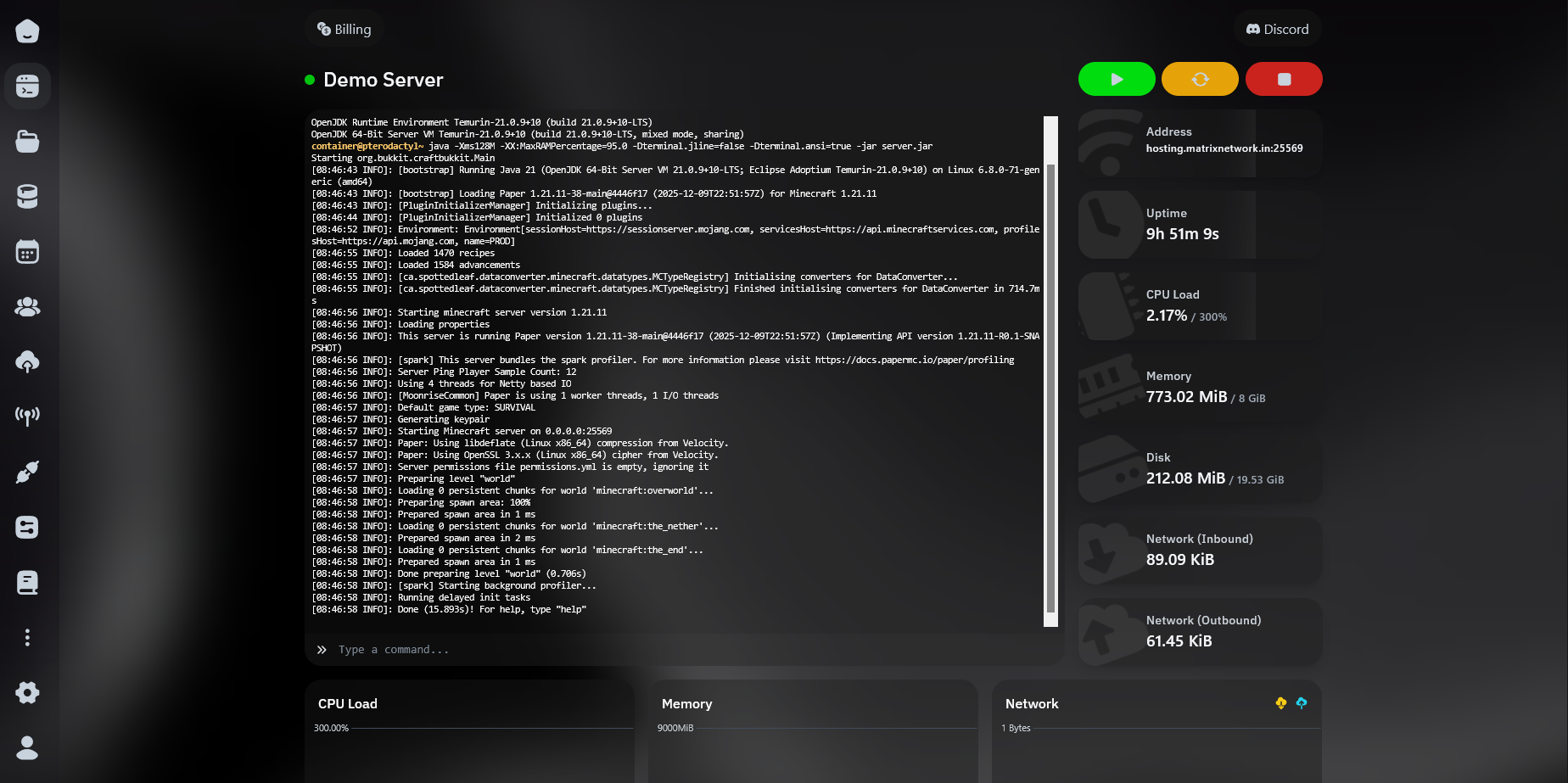Click the yellow Restart server button
1568x783 pixels.
click(x=1200, y=79)
